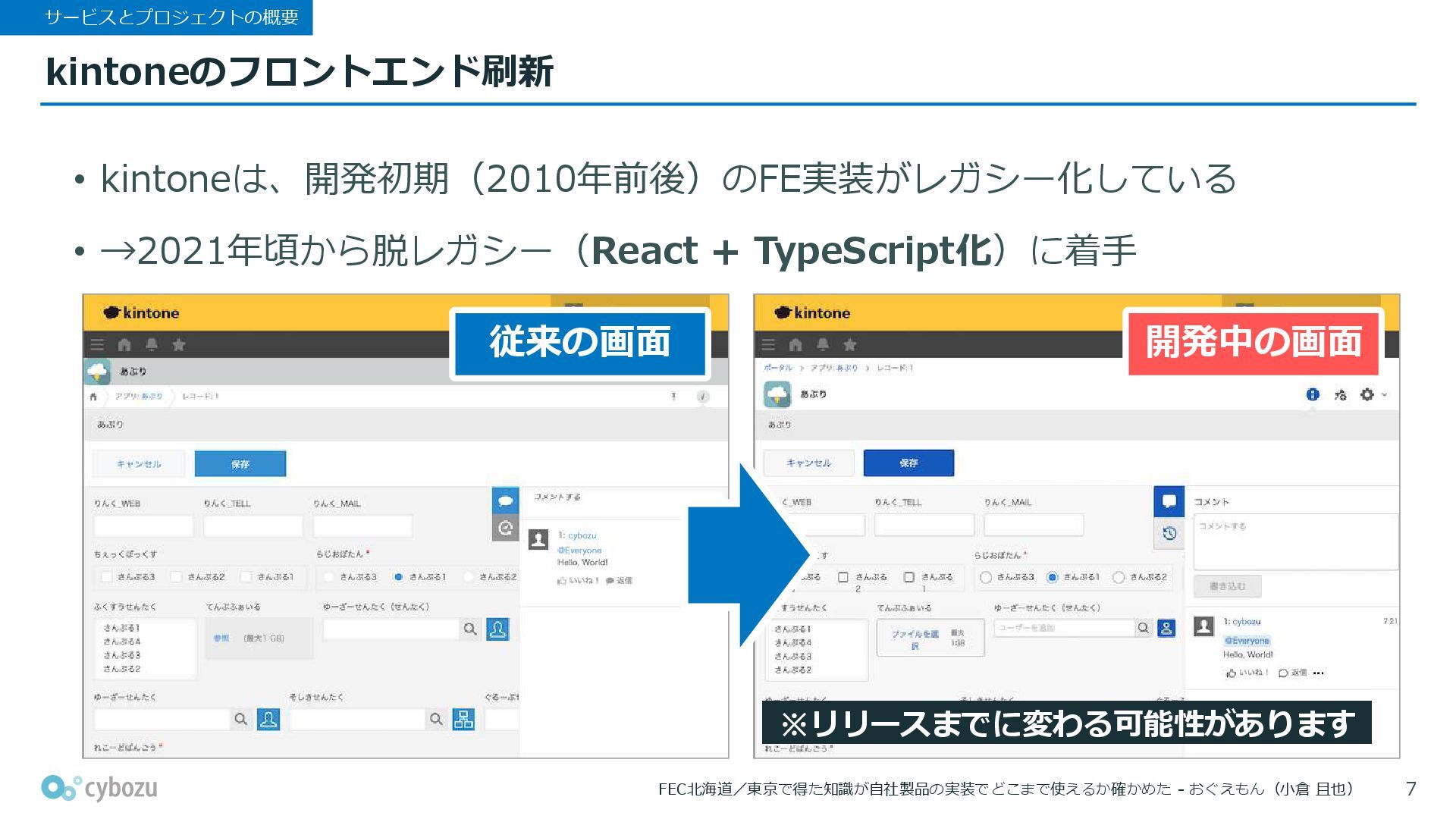
Task: Open the history clock icon in the 開発中 screen
Action: point(1169,533)
